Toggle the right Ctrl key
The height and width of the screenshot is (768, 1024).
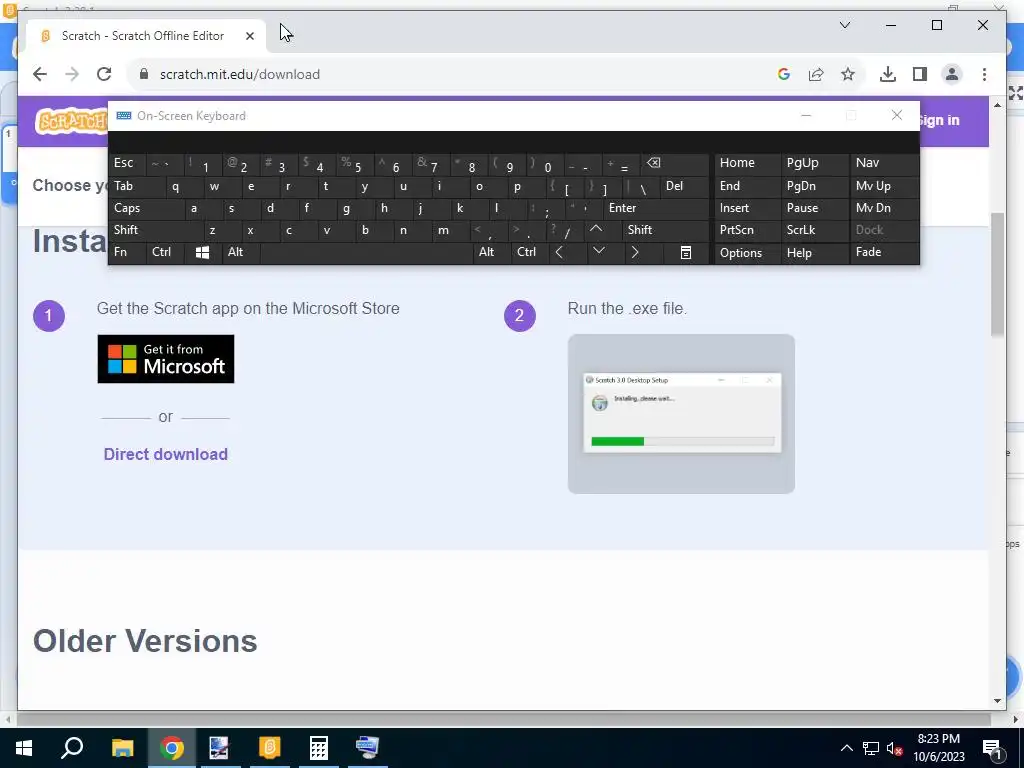[x=530, y=252]
